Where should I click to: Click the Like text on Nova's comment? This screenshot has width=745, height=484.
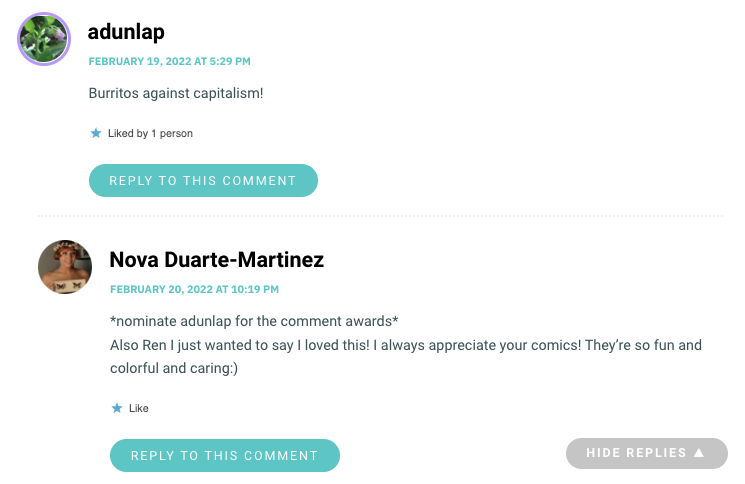click(139, 408)
